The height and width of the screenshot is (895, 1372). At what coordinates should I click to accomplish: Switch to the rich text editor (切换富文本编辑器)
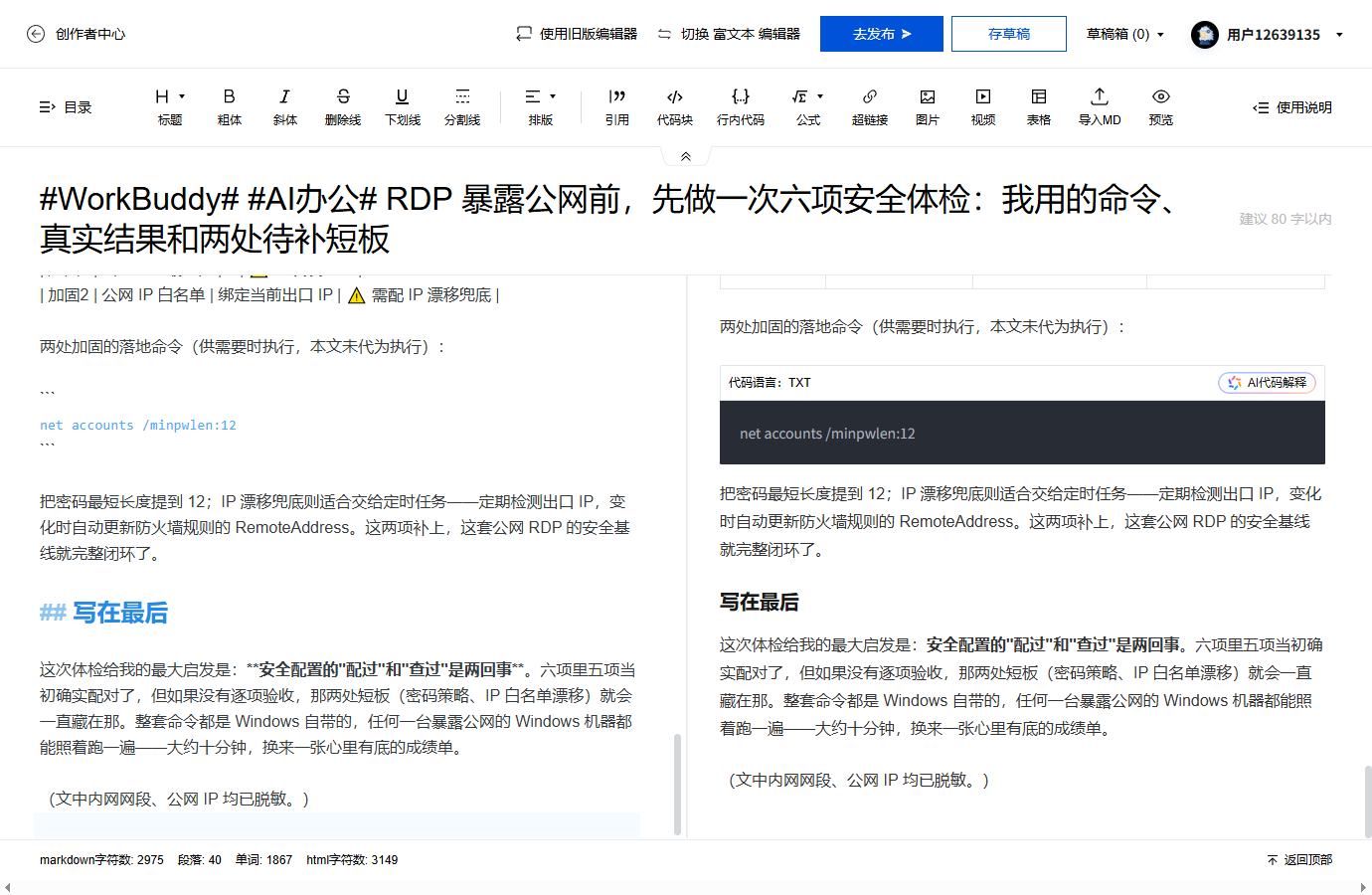pyautogui.click(x=729, y=34)
